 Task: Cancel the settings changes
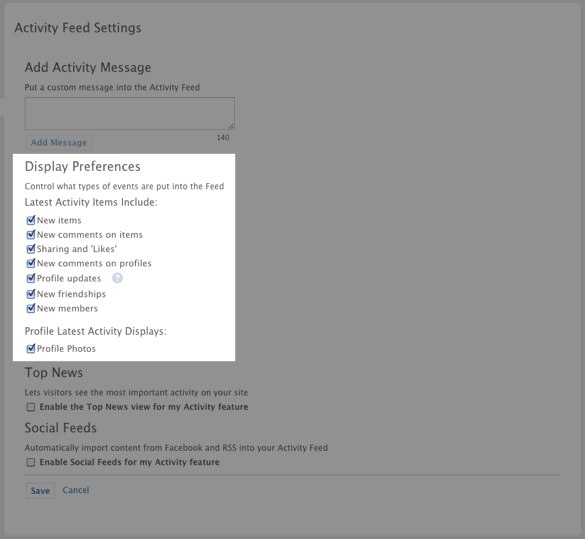click(x=76, y=490)
